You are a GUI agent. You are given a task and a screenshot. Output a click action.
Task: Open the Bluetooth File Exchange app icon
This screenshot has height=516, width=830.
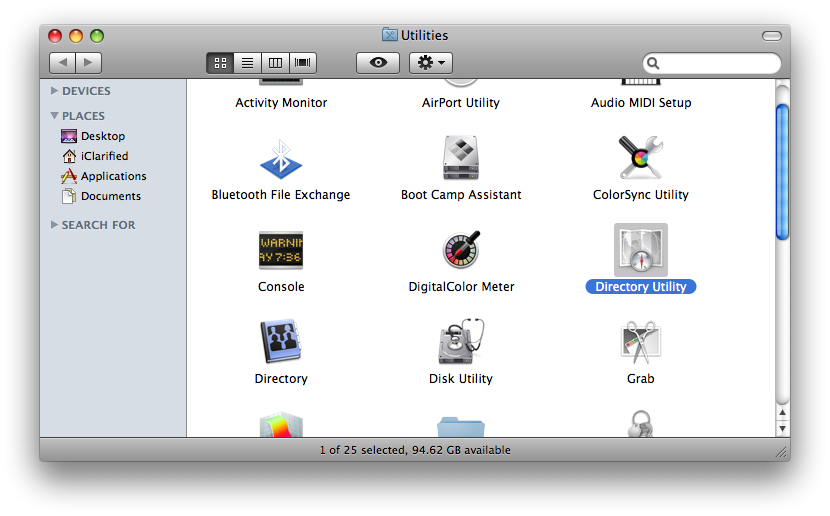(x=281, y=158)
